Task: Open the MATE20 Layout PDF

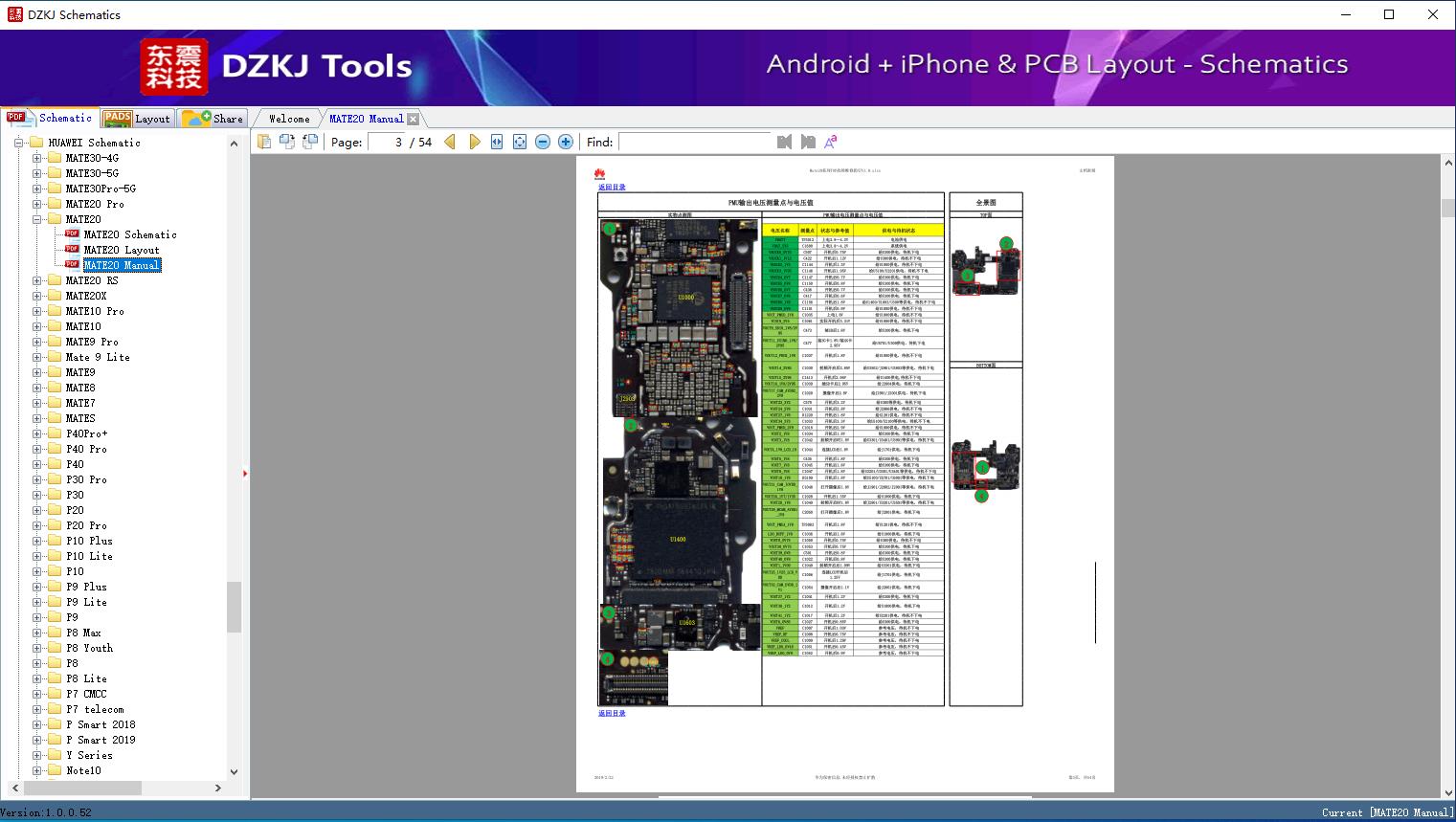Action: (121, 250)
